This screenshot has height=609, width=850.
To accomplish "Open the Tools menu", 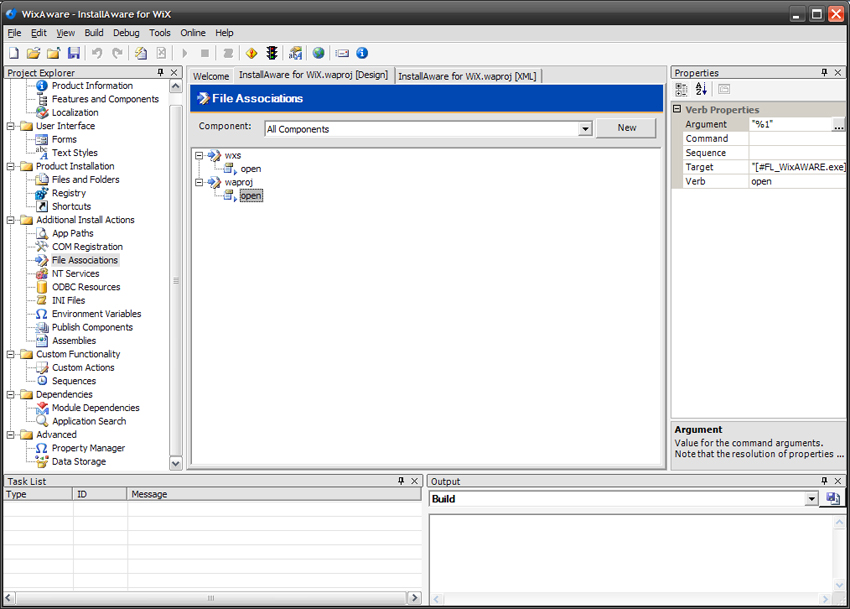I will (159, 33).
